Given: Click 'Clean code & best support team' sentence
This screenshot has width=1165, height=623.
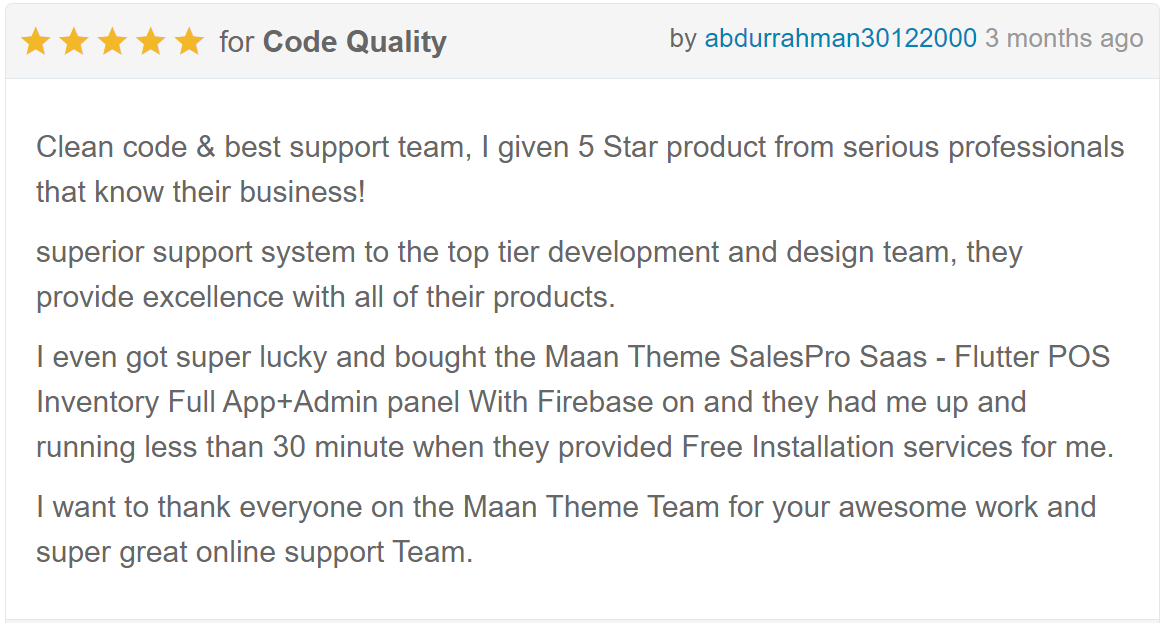Looking at the screenshot, I should point(253,147).
